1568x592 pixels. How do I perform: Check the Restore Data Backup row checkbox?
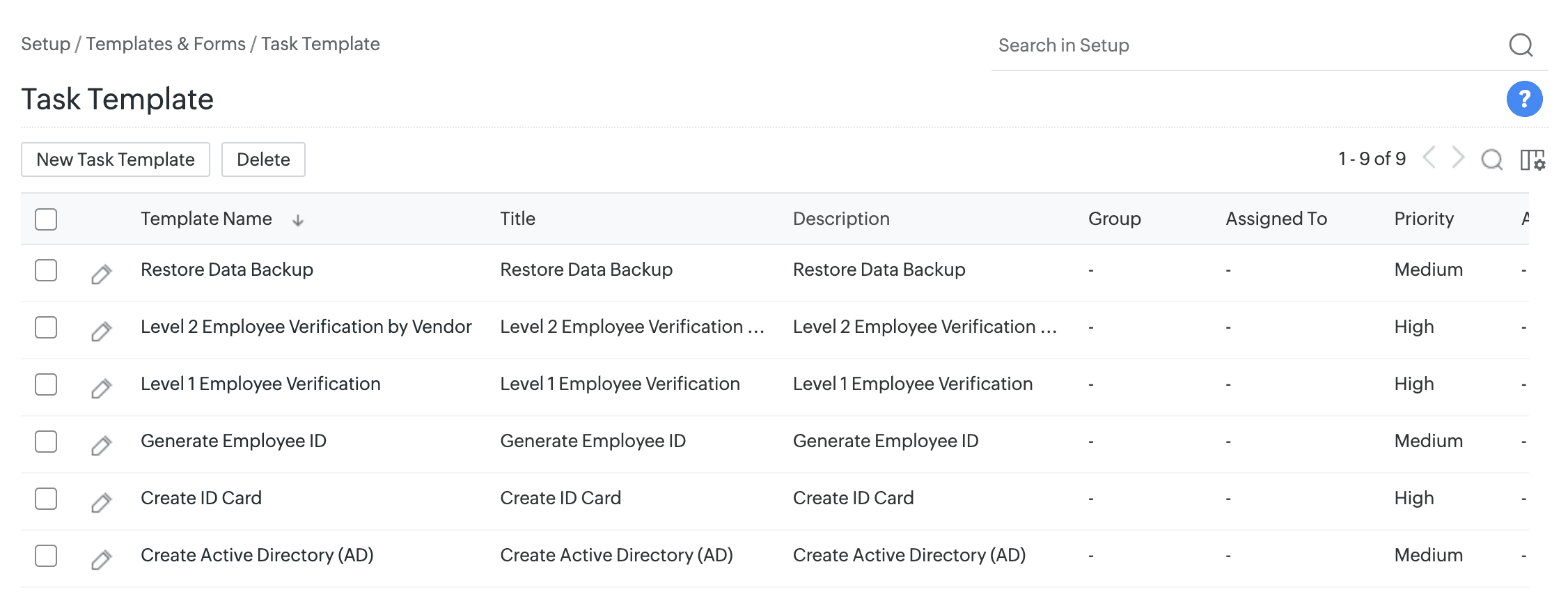[x=46, y=270]
